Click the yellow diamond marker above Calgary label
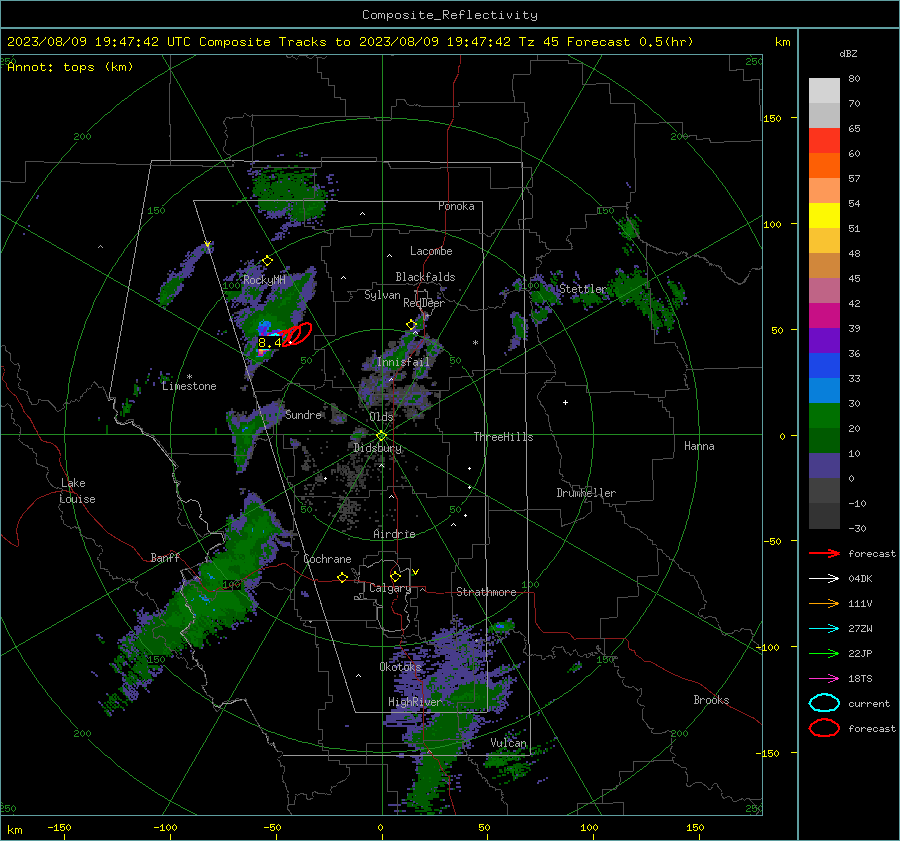Screen dimensions: 900x841 coord(395,576)
